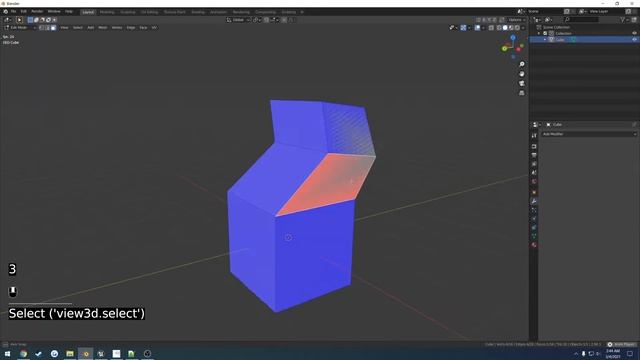Switch perspective/orthographic view grid icon
Screen dimensions: 640x360
[x=522, y=93]
